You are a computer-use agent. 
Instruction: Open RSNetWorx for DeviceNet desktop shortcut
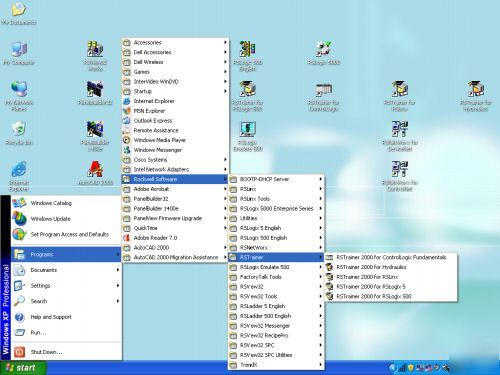click(400, 136)
